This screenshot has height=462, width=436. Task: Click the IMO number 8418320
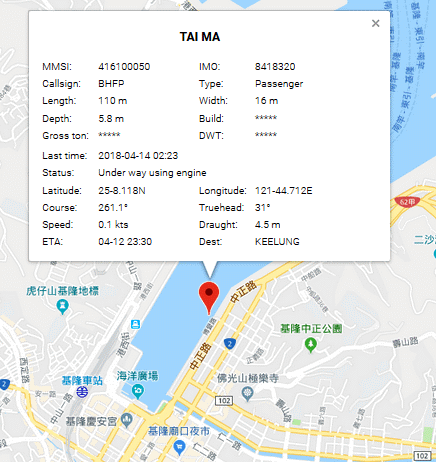[275, 66]
